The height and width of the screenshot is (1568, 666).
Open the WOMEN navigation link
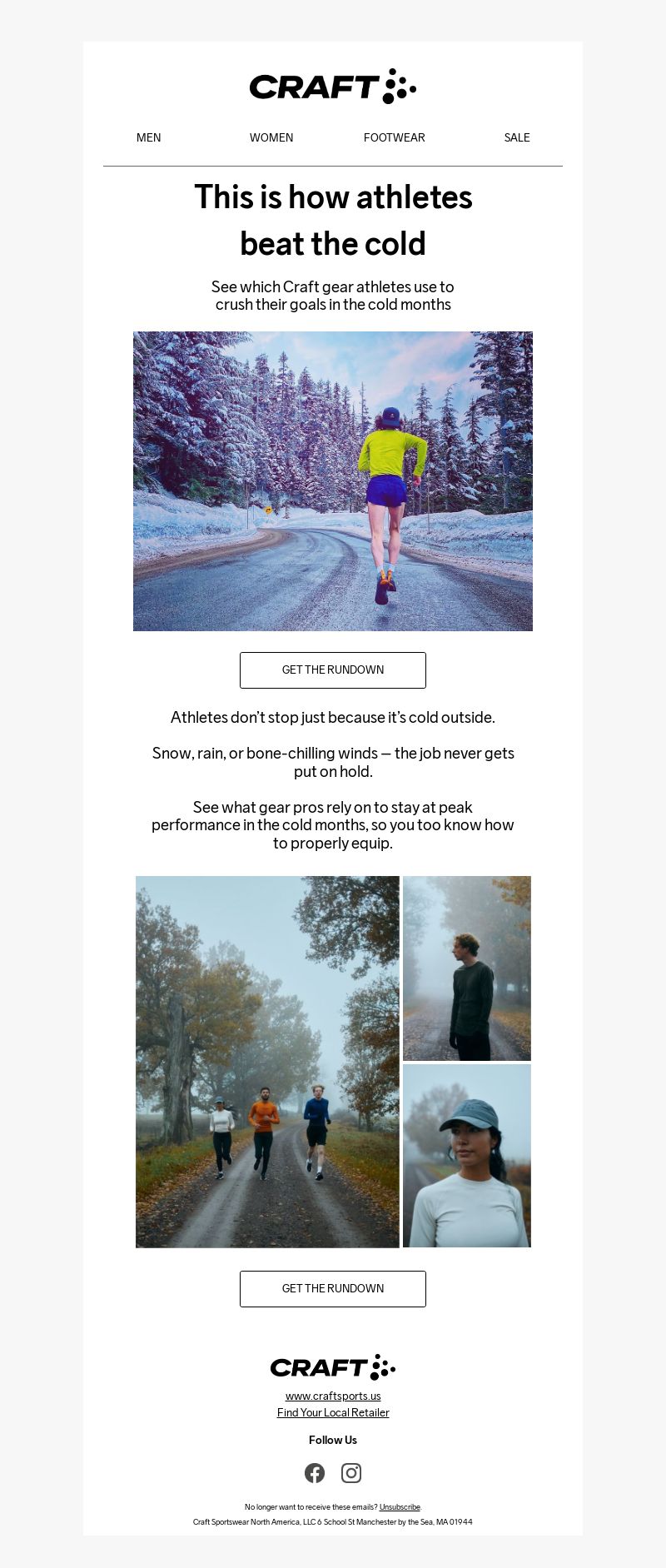point(271,137)
